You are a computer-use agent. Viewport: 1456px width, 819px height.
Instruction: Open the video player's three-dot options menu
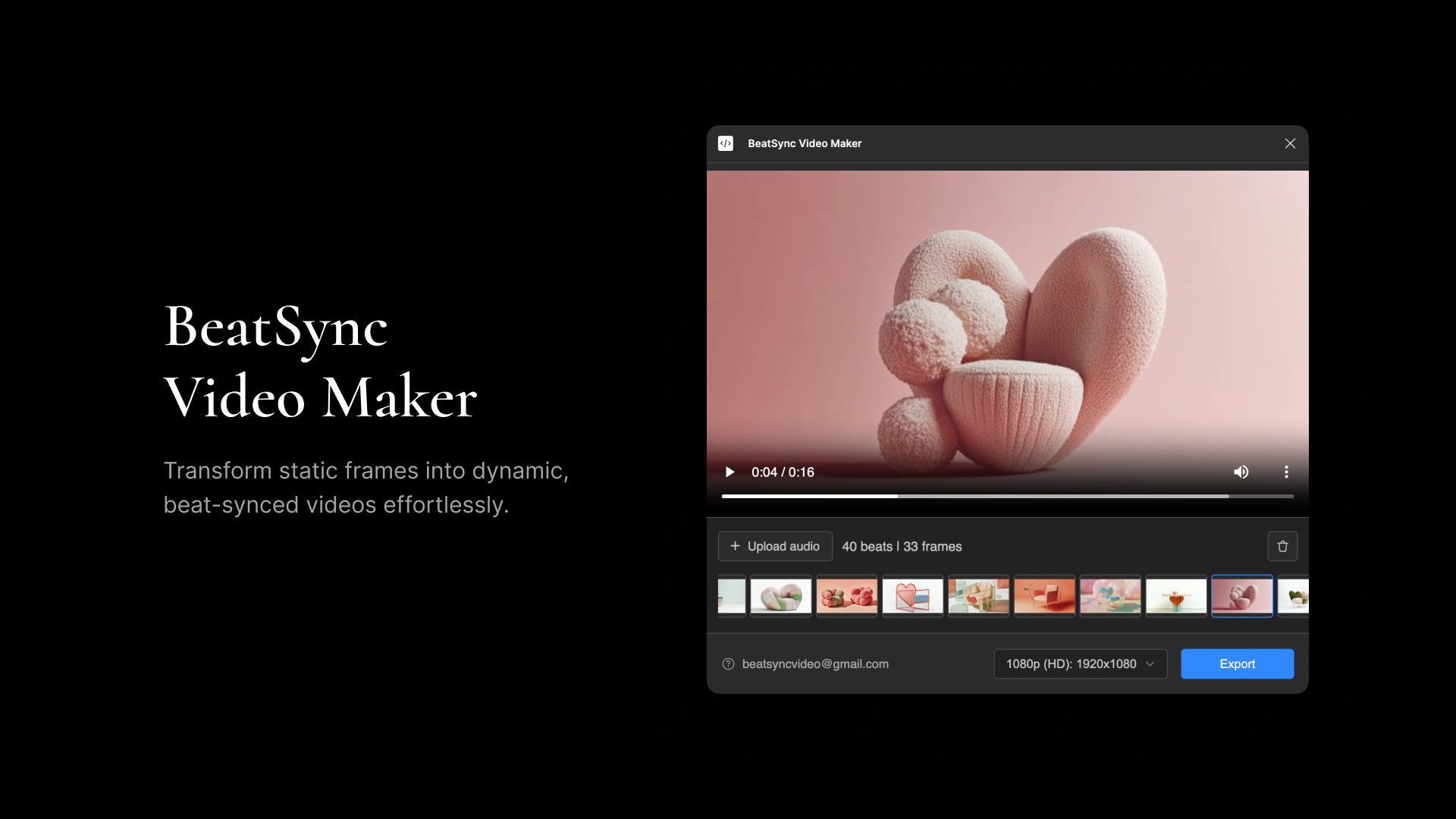pyautogui.click(x=1286, y=472)
